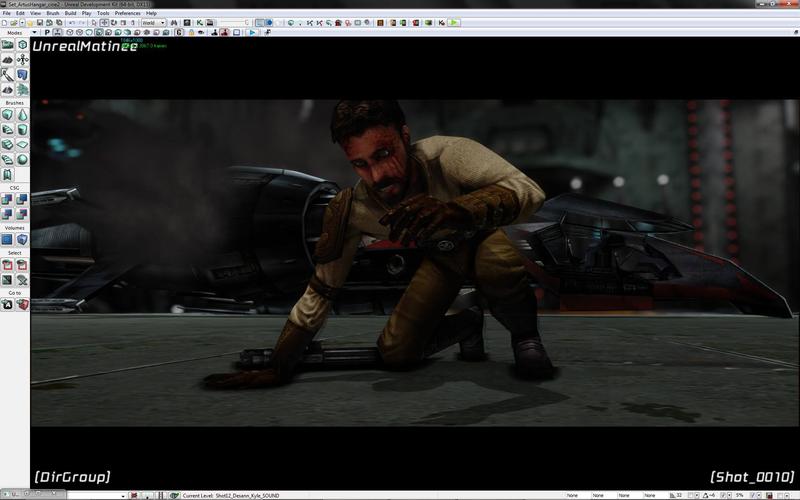The image size is (800, 500).
Task: Open the World coordinate system dropdown
Action: point(154,23)
